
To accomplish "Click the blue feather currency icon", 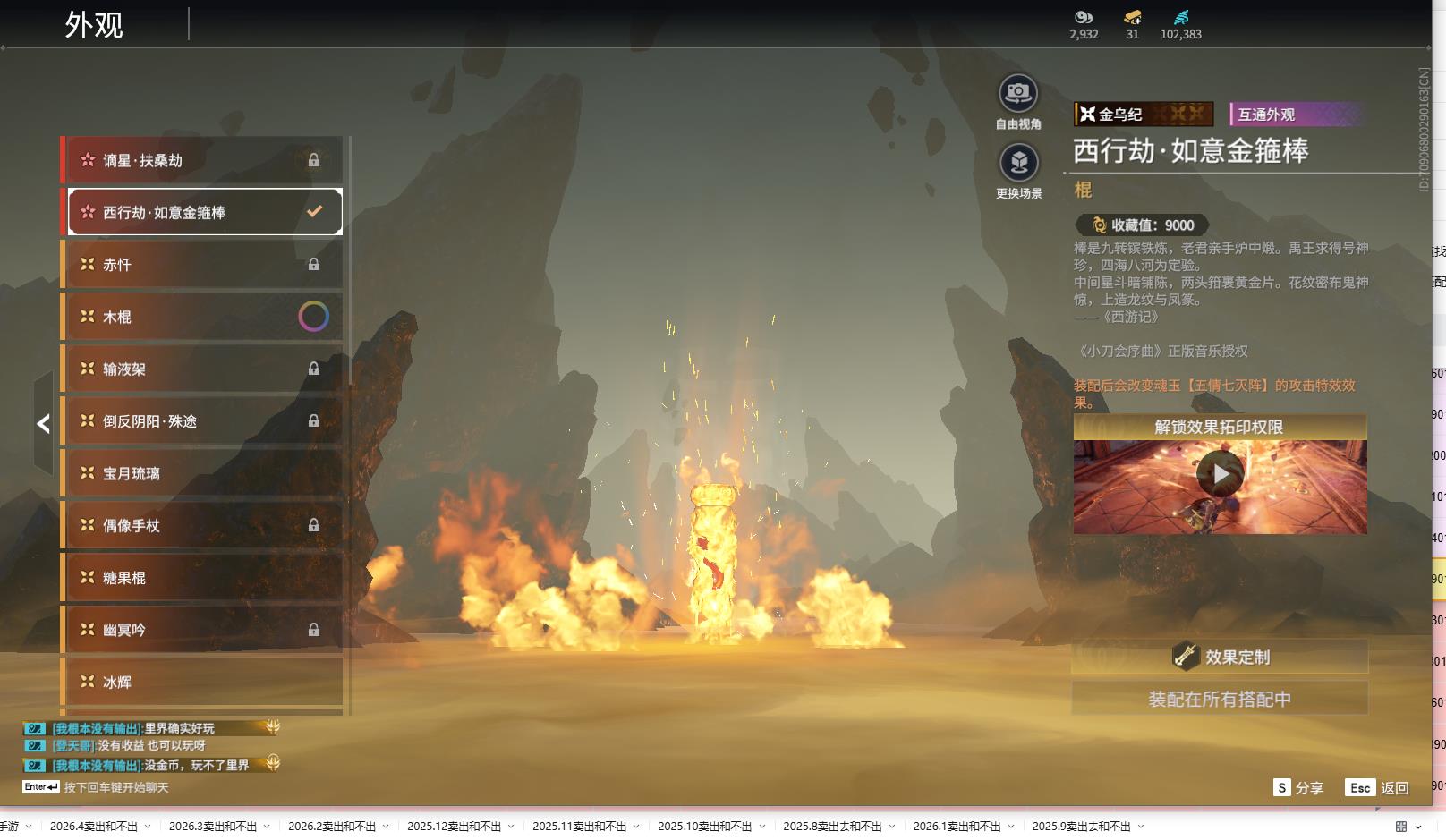I will click(x=1181, y=17).
